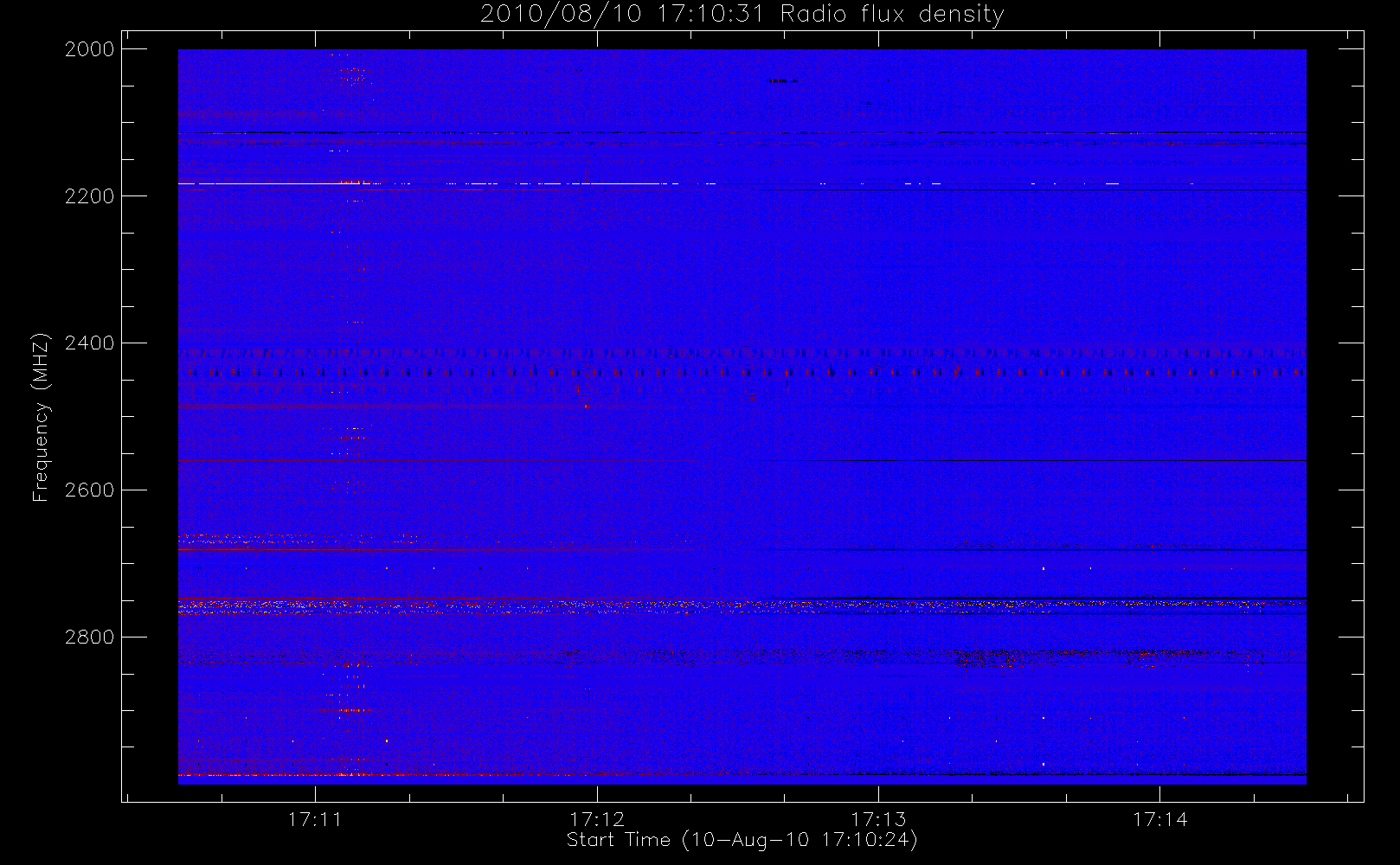
Task: Click the 'Start Time (10-Aug-10 17:10:24)' axis label
Action: [x=742, y=840]
